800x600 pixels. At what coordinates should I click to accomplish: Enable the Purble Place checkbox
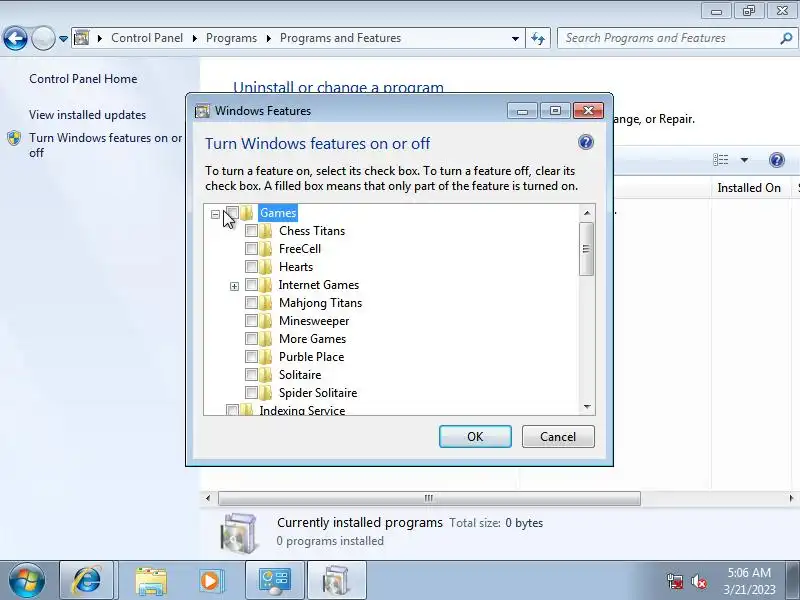coord(251,356)
